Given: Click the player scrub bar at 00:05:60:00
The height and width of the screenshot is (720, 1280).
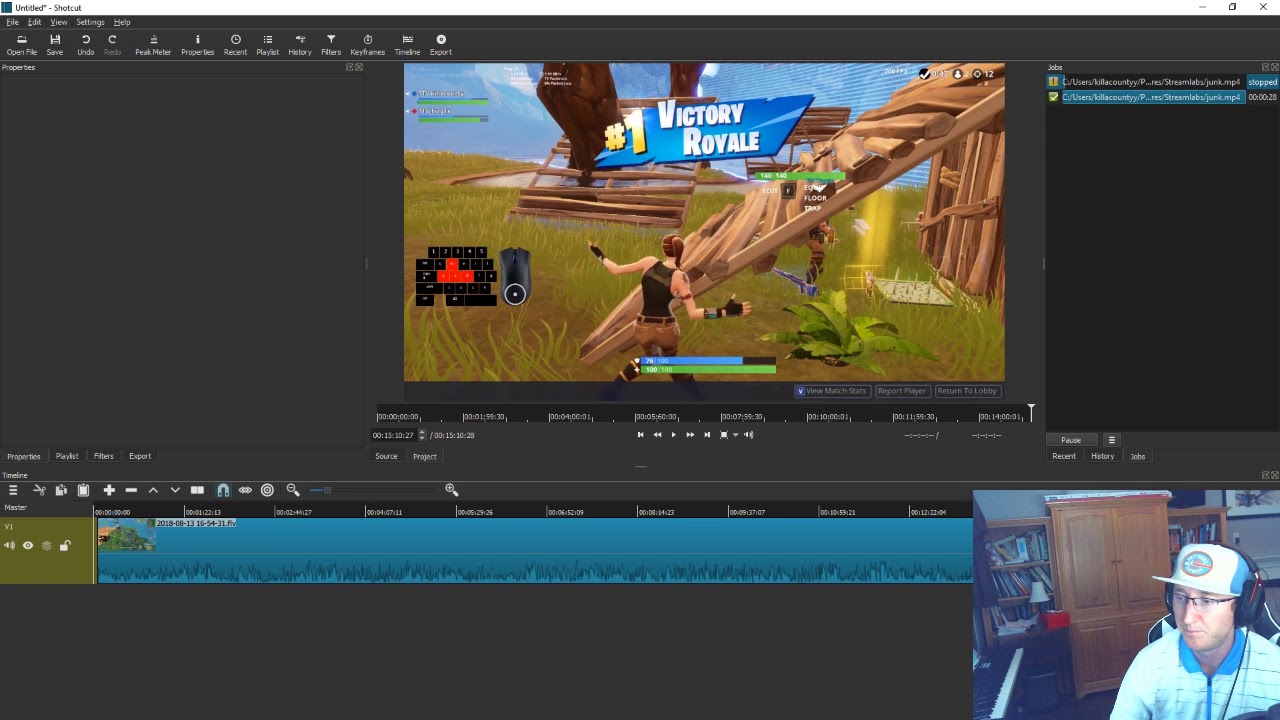Looking at the screenshot, I should [656, 416].
